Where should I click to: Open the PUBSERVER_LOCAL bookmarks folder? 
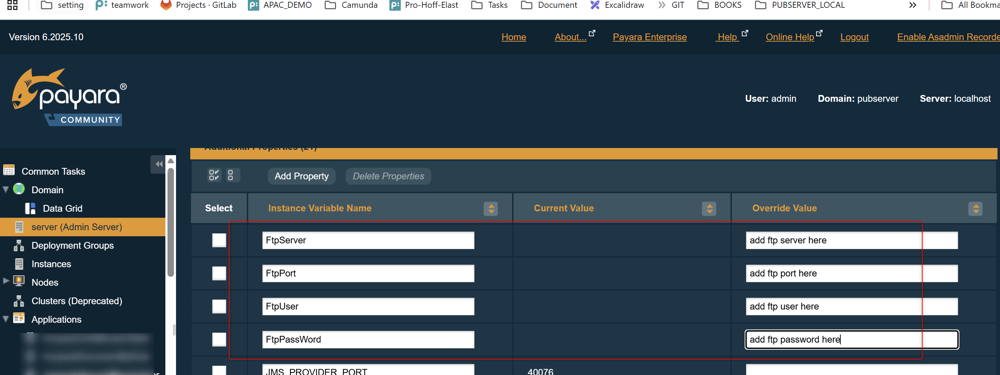tap(799, 5)
